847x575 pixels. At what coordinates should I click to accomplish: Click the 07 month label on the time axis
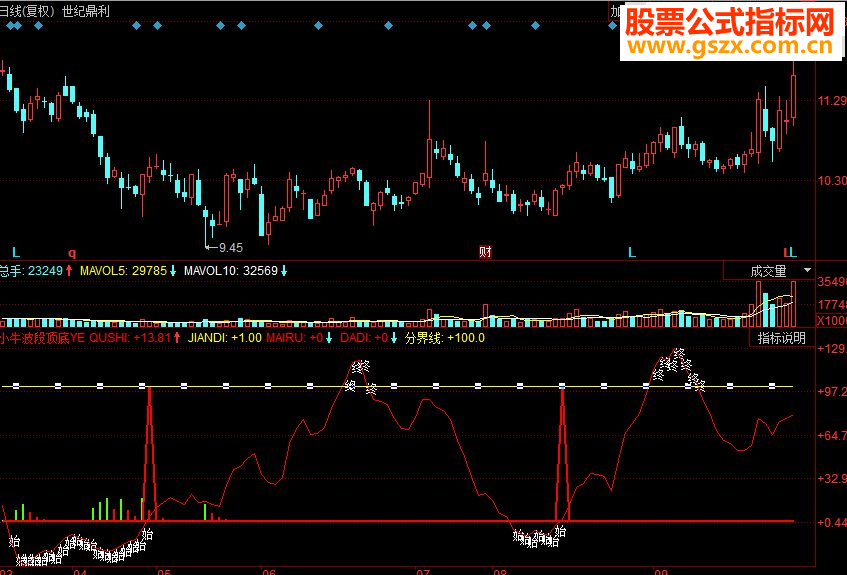pyautogui.click(x=423, y=571)
